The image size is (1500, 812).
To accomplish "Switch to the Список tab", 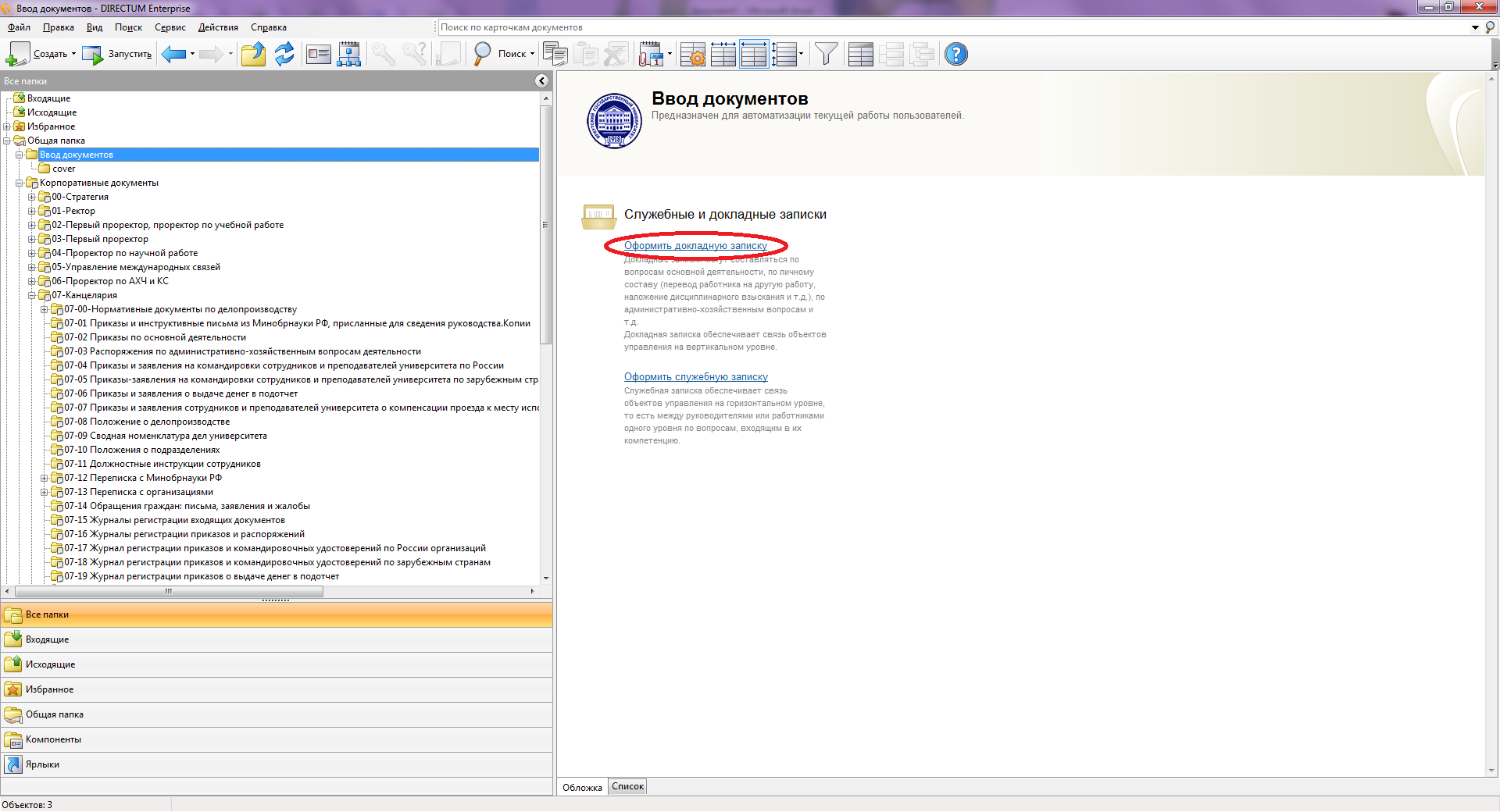I will pyautogui.click(x=627, y=787).
